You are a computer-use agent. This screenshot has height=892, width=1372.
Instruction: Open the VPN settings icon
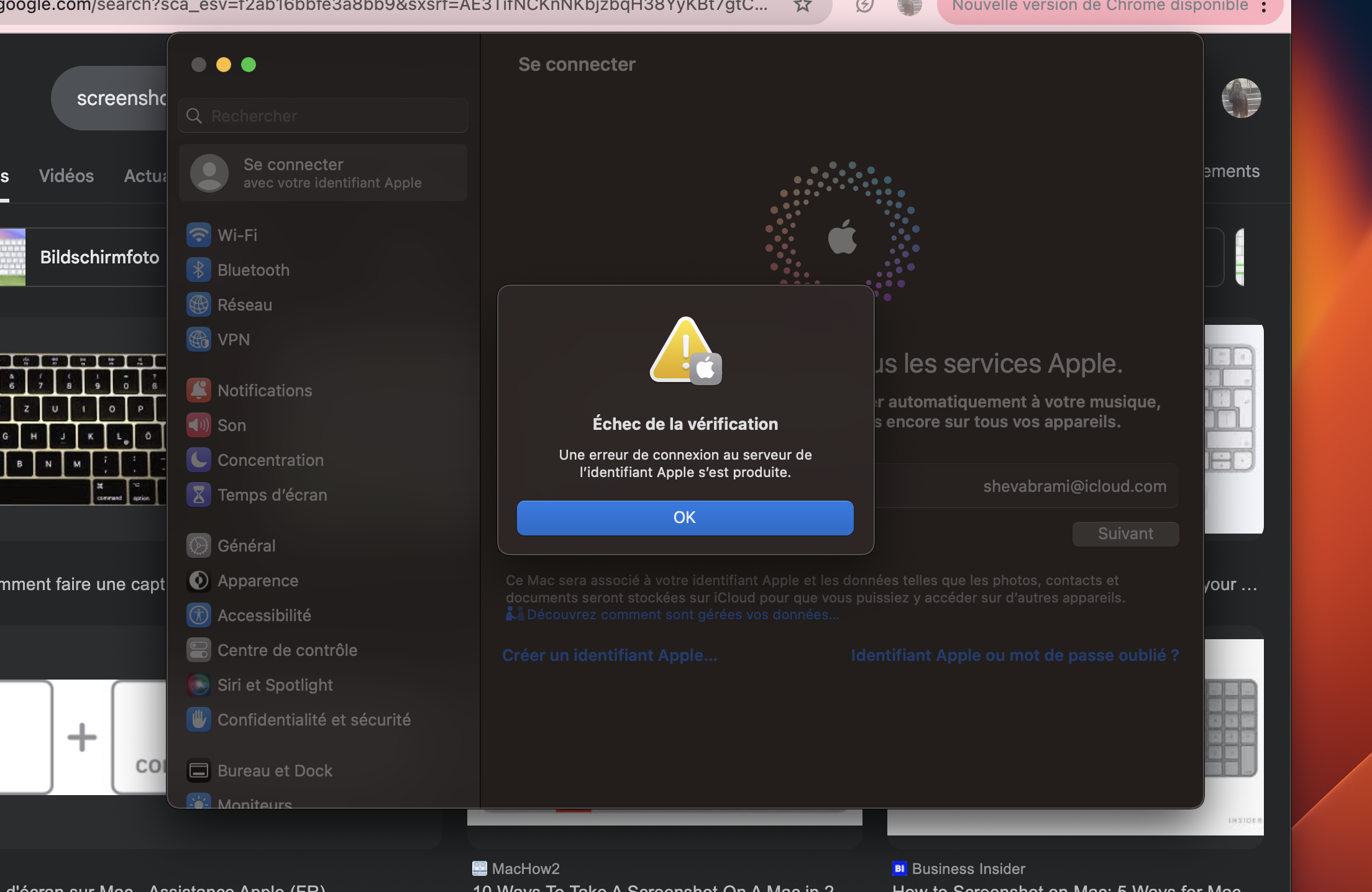(199, 339)
